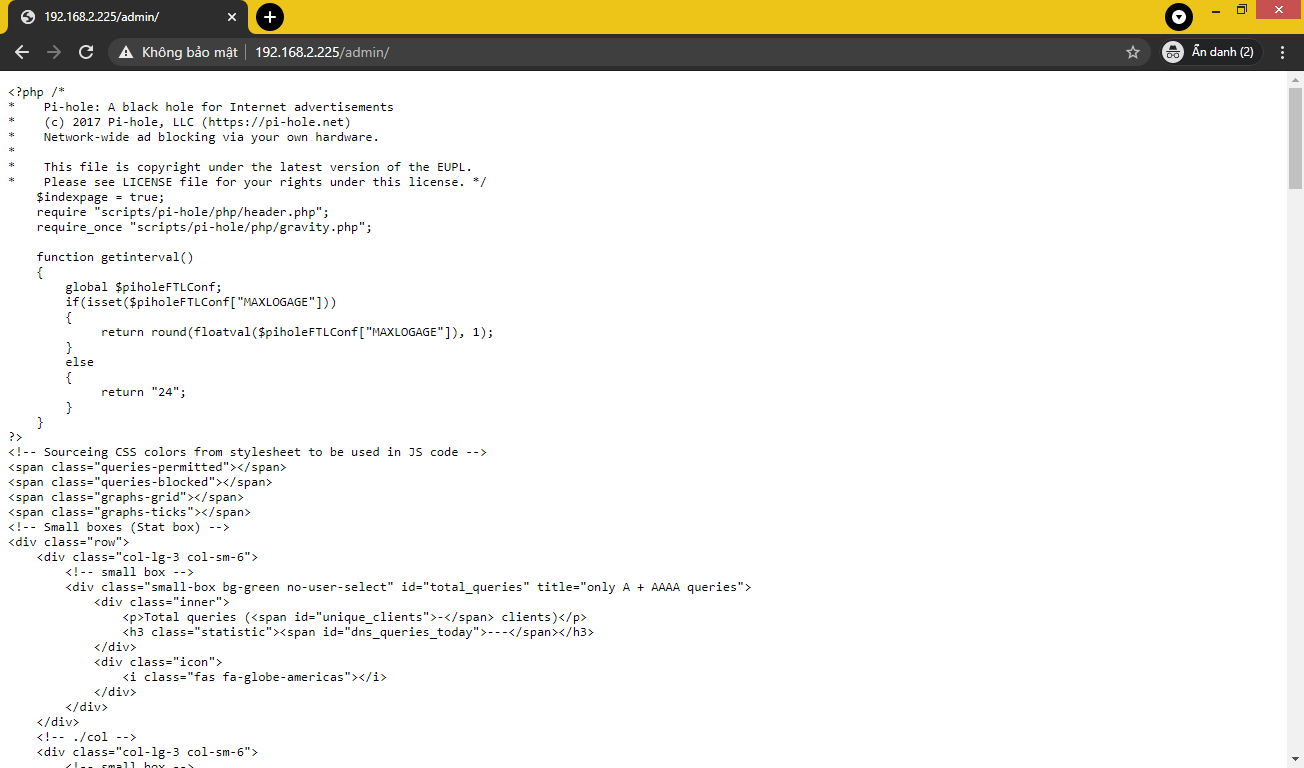Click the Ẩn danh (2) profile label
The width and height of the screenshot is (1304, 768).
[1222, 51]
